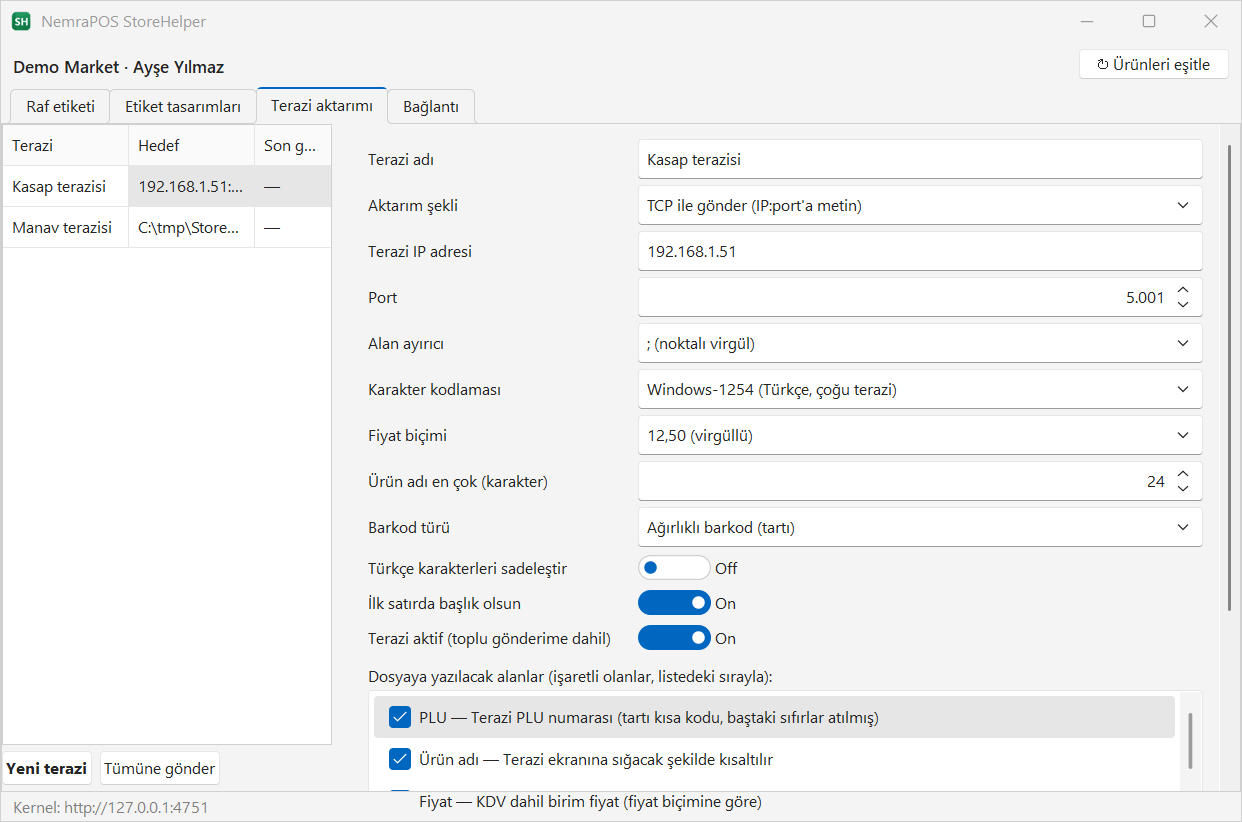Image resolution: width=1242 pixels, height=822 pixels.
Task: Toggle Türkçe karakterleri sadeleştir switch on
Action: pos(675,568)
